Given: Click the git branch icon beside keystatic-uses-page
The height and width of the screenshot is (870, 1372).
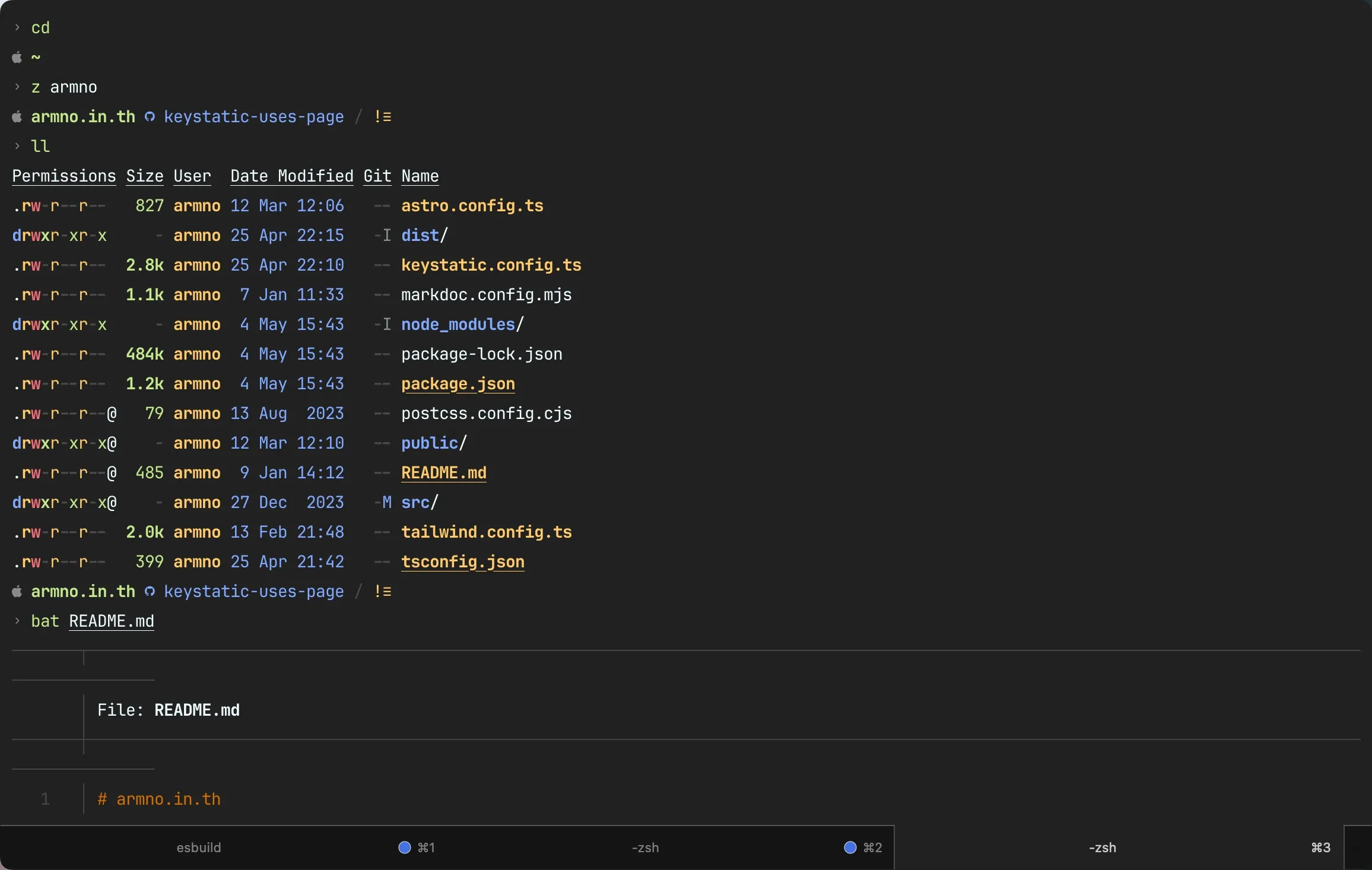Looking at the screenshot, I should 150,117.
